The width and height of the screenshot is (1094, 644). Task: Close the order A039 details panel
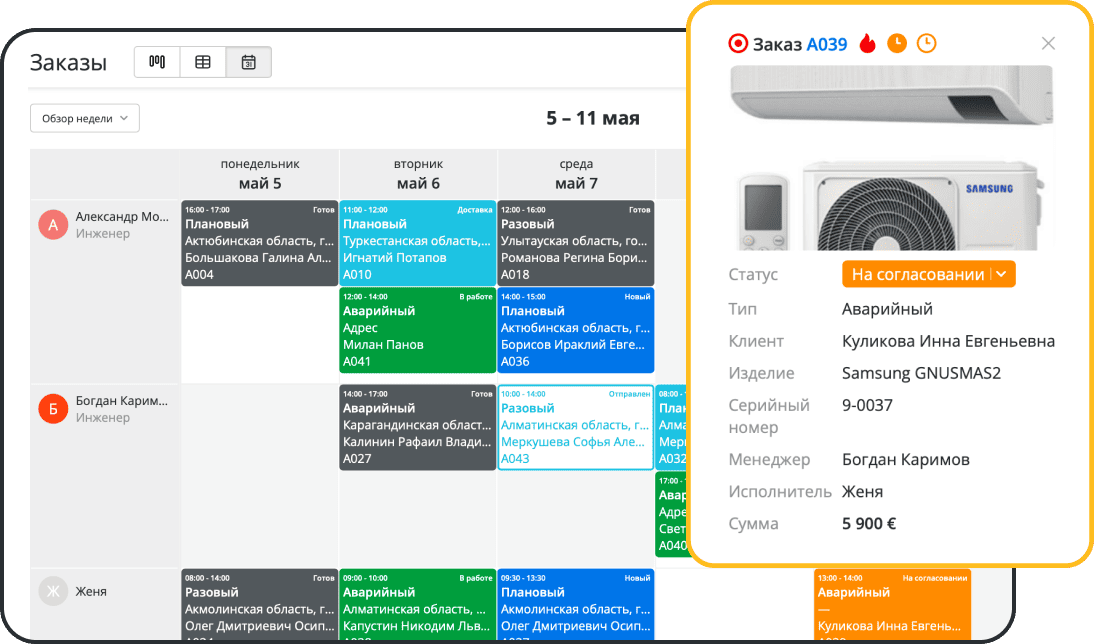[x=1048, y=43]
